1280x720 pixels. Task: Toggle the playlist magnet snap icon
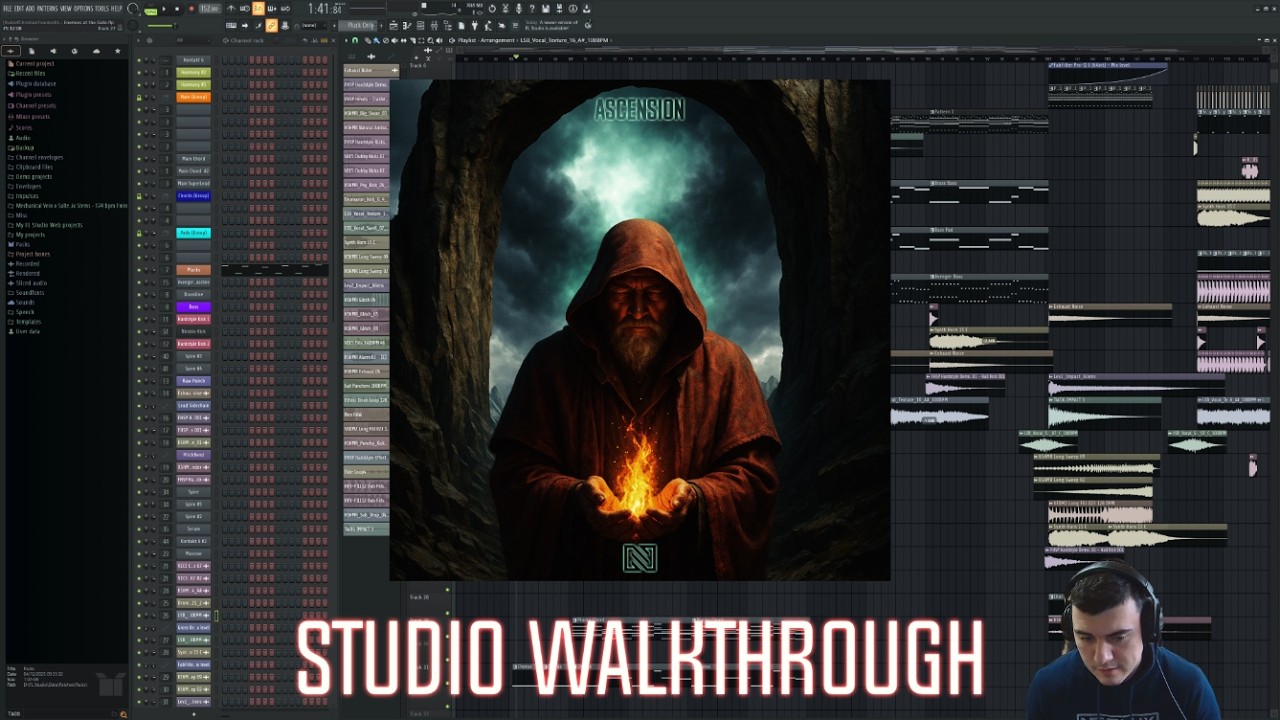click(356, 40)
